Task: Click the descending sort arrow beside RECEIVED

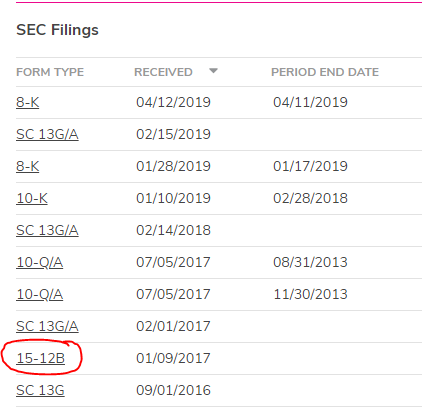Action: (x=213, y=71)
